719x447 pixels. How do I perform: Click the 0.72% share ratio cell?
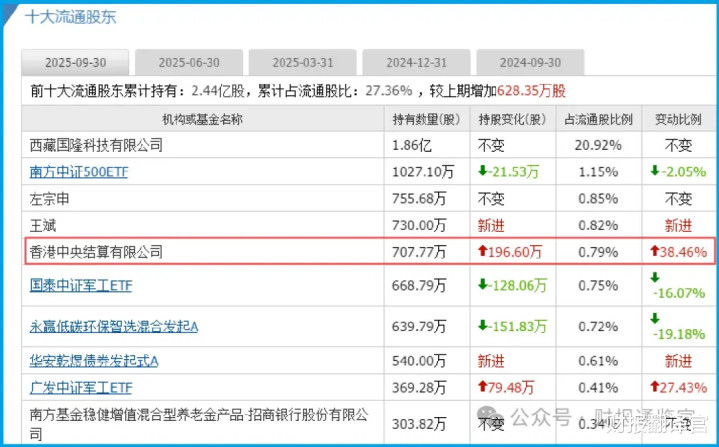(x=598, y=326)
